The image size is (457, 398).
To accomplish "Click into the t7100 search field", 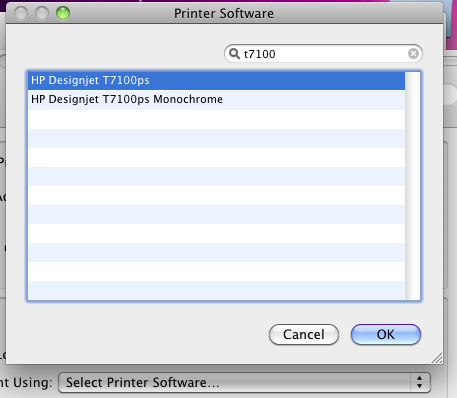I will [323, 53].
